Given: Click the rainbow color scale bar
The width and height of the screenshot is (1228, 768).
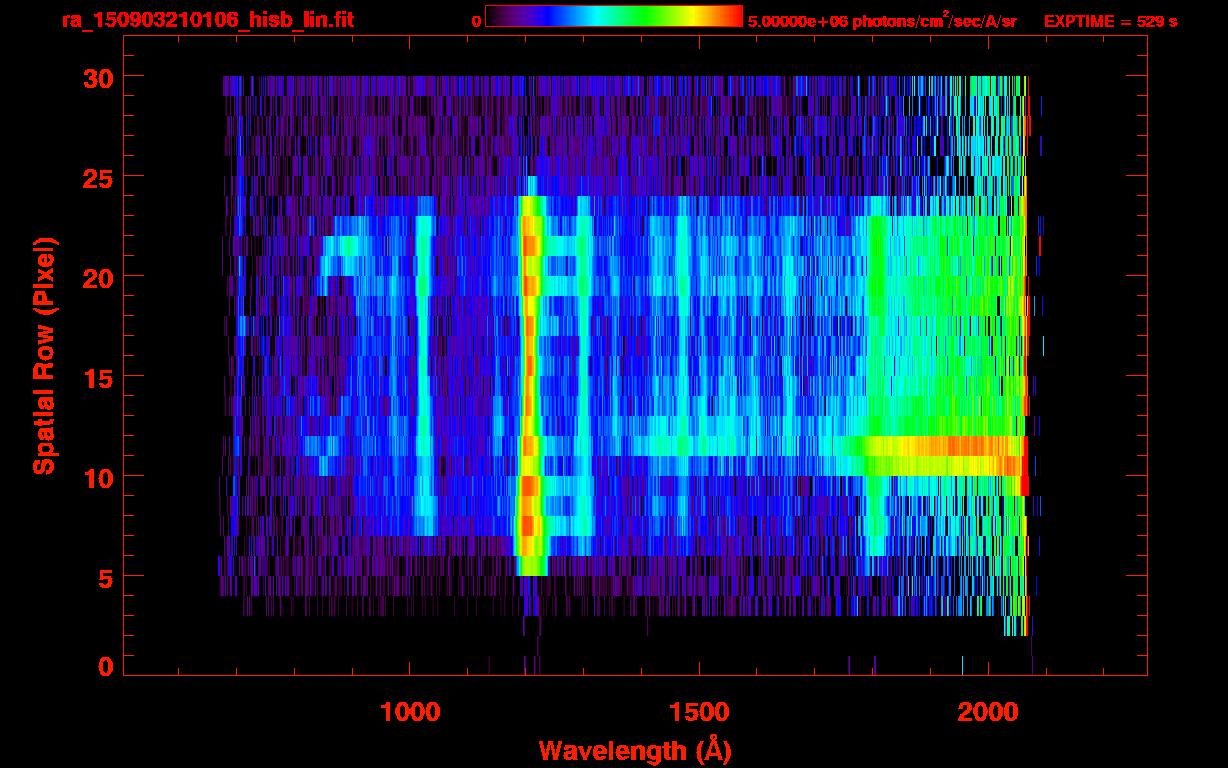Looking at the screenshot, I should coord(613,17).
